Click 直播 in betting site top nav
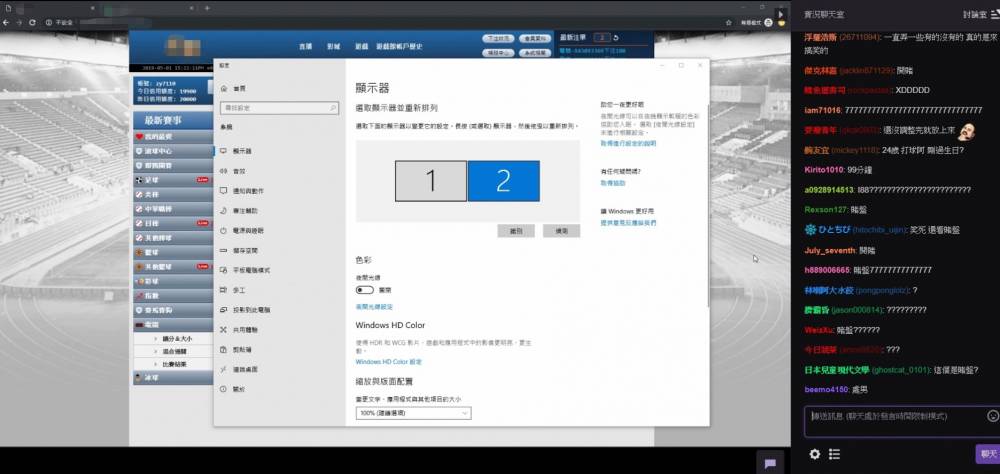The image size is (1000, 474). coord(305,47)
